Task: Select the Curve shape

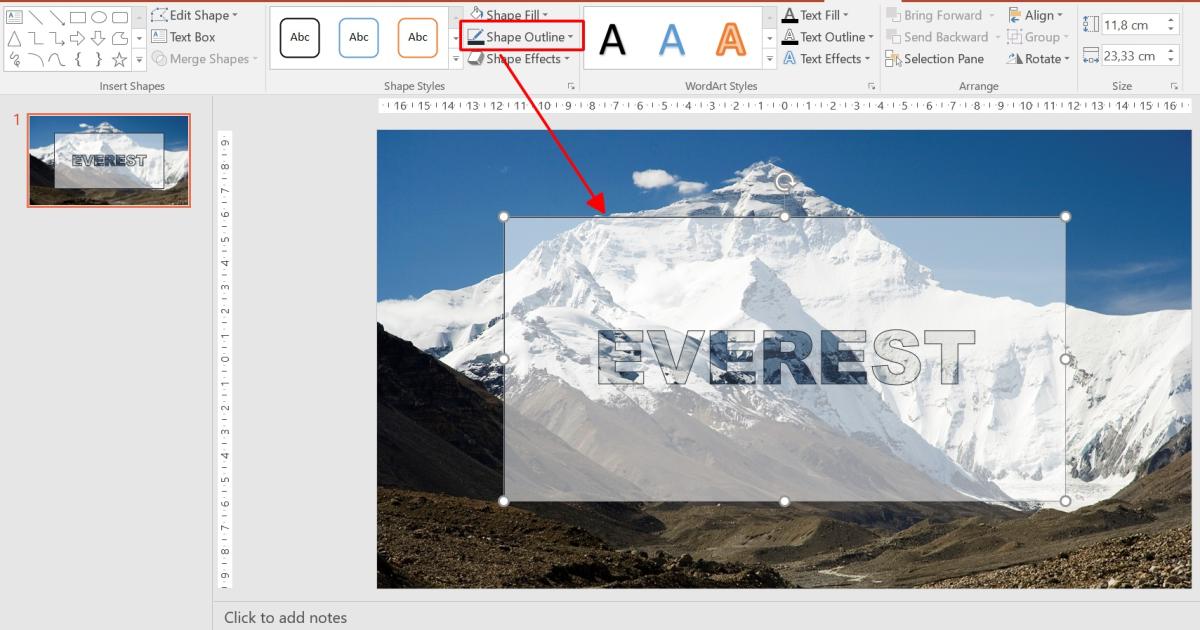Action: click(57, 59)
